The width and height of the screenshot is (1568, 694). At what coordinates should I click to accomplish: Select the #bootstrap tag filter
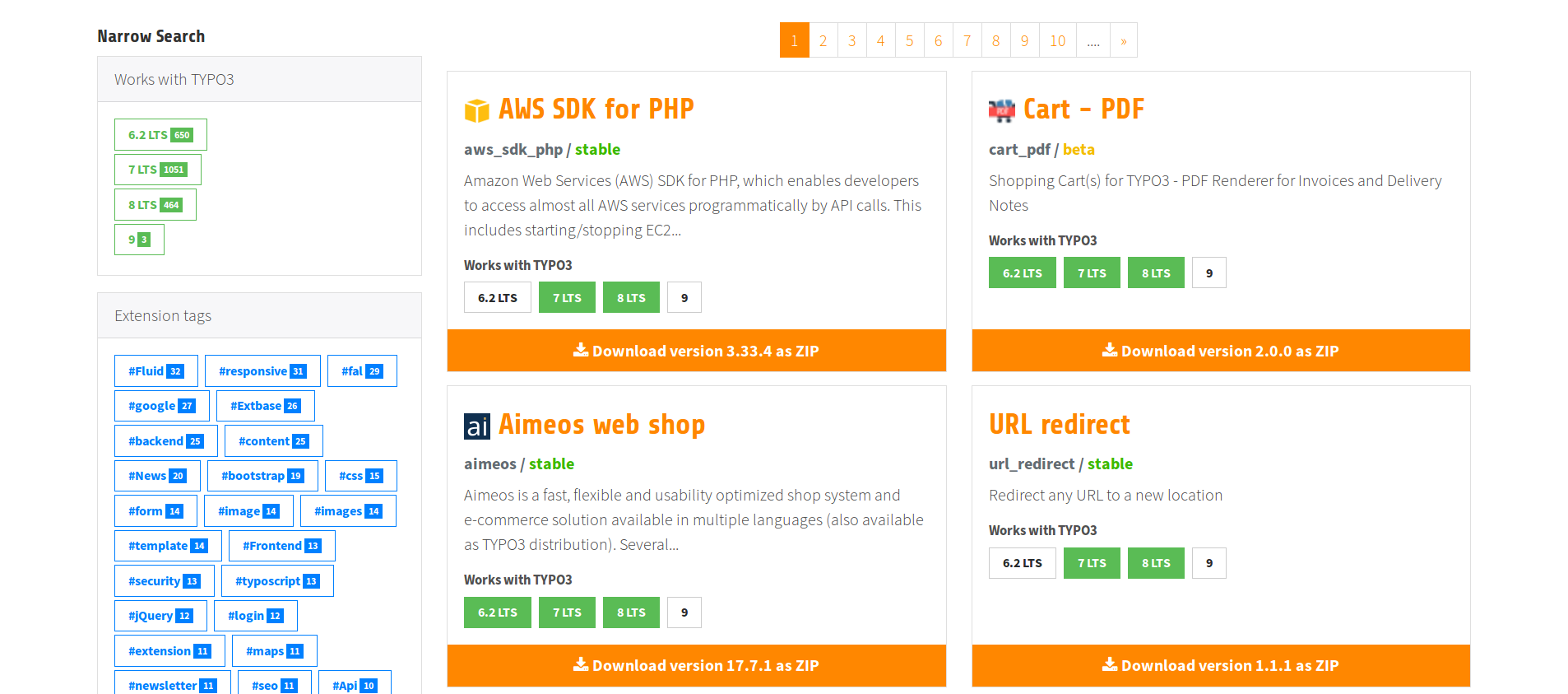click(x=262, y=476)
